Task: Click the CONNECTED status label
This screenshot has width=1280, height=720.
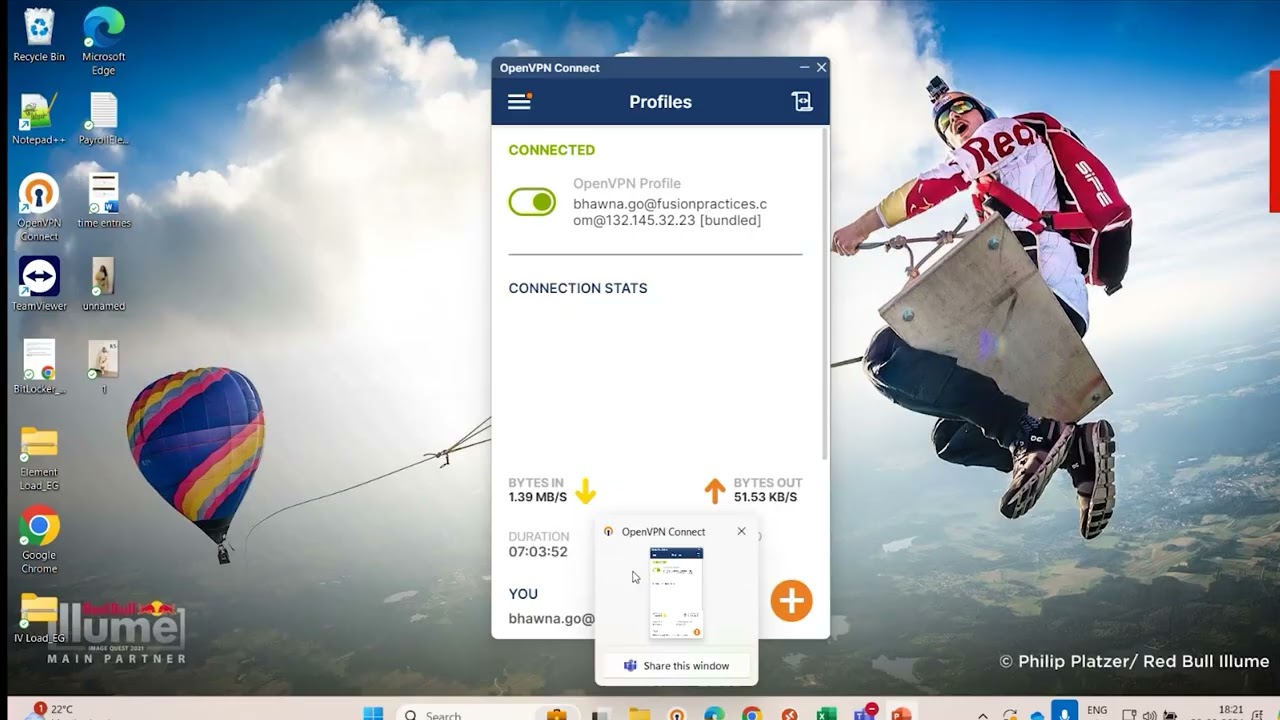Action: [551, 150]
